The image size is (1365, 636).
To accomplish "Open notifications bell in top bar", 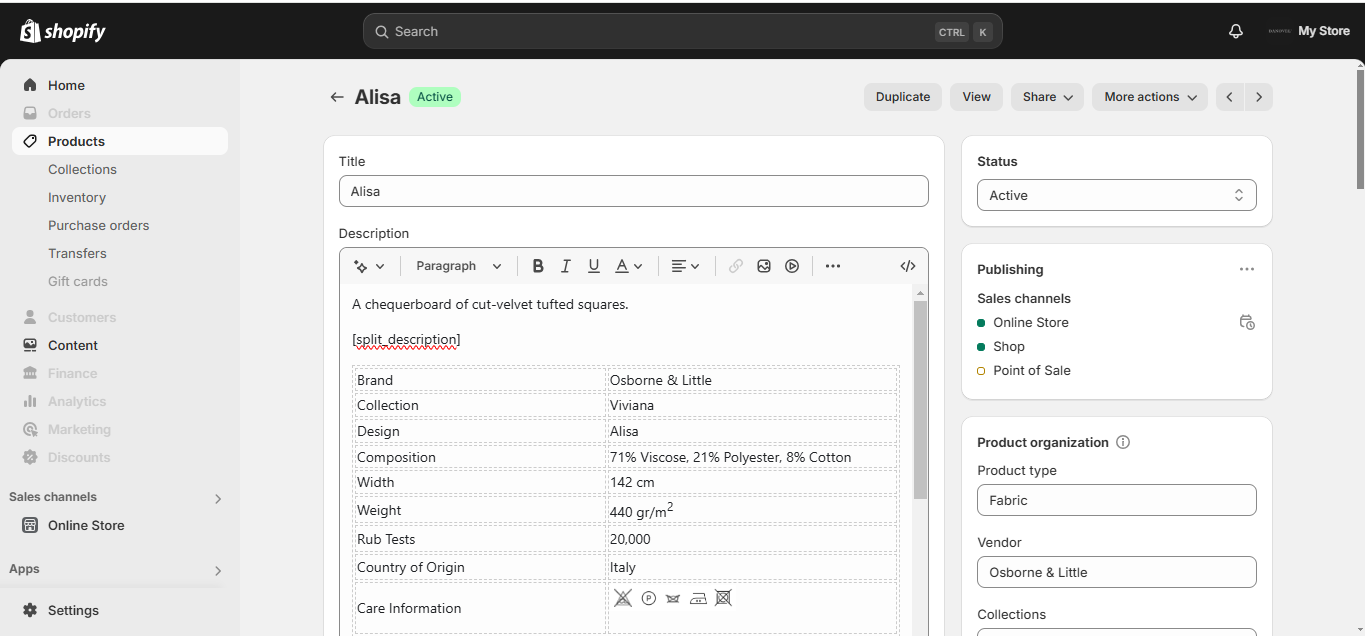I will pos(1236,31).
